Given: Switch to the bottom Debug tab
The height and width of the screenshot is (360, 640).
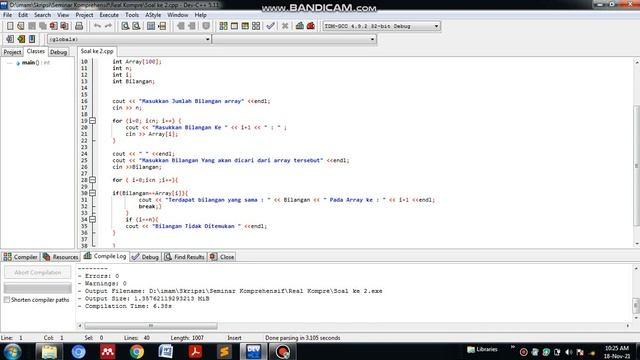Looking at the screenshot, I should [x=145, y=257].
